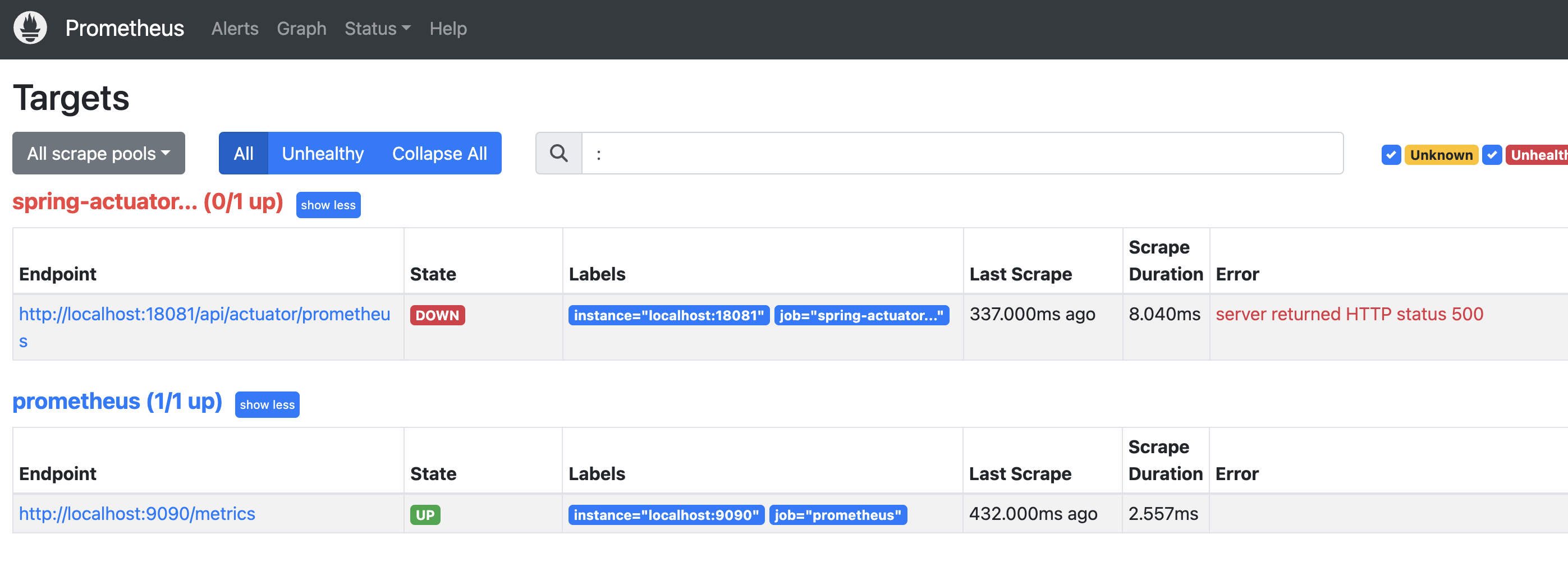This screenshot has height=562, width=1568.
Task: Click 'server returned HTTP status 500' error text
Action: (x=1350, y=314)
